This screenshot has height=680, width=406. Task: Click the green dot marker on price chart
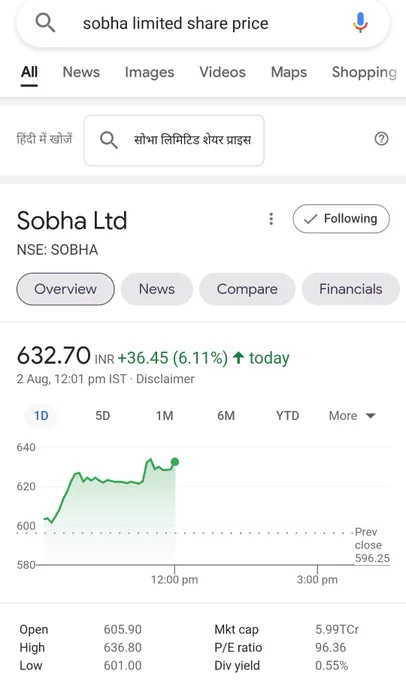[175, 462]
